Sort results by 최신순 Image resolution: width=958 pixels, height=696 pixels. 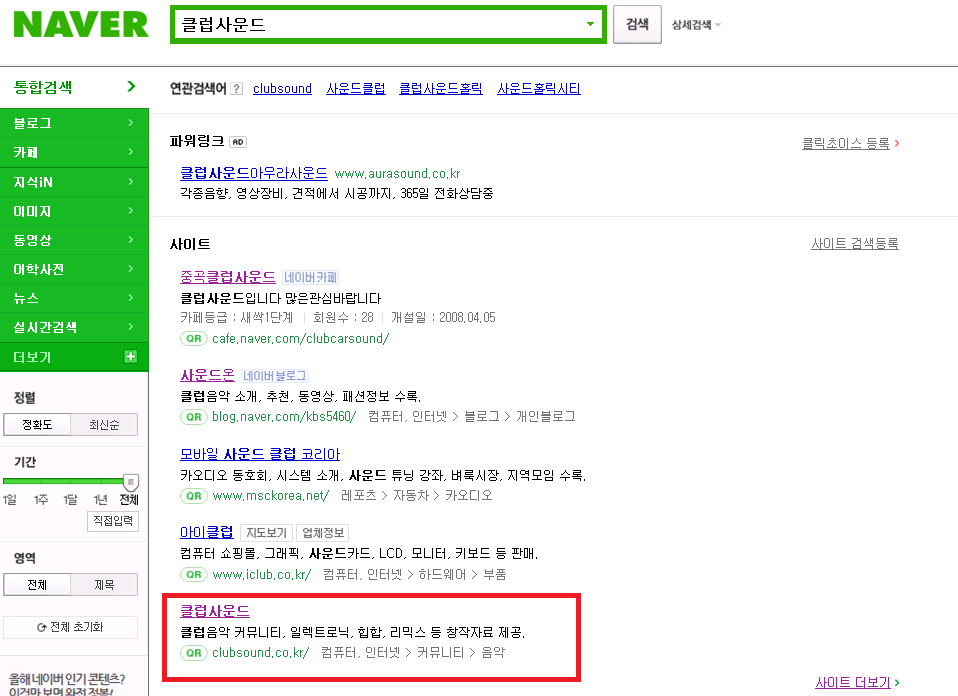point(104,425)
